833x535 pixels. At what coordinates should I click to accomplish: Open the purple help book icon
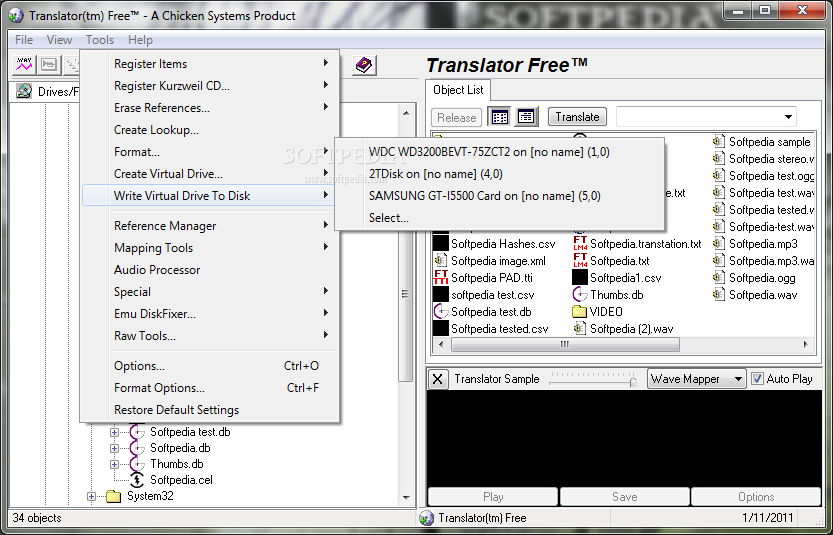[x=364, y=65]
